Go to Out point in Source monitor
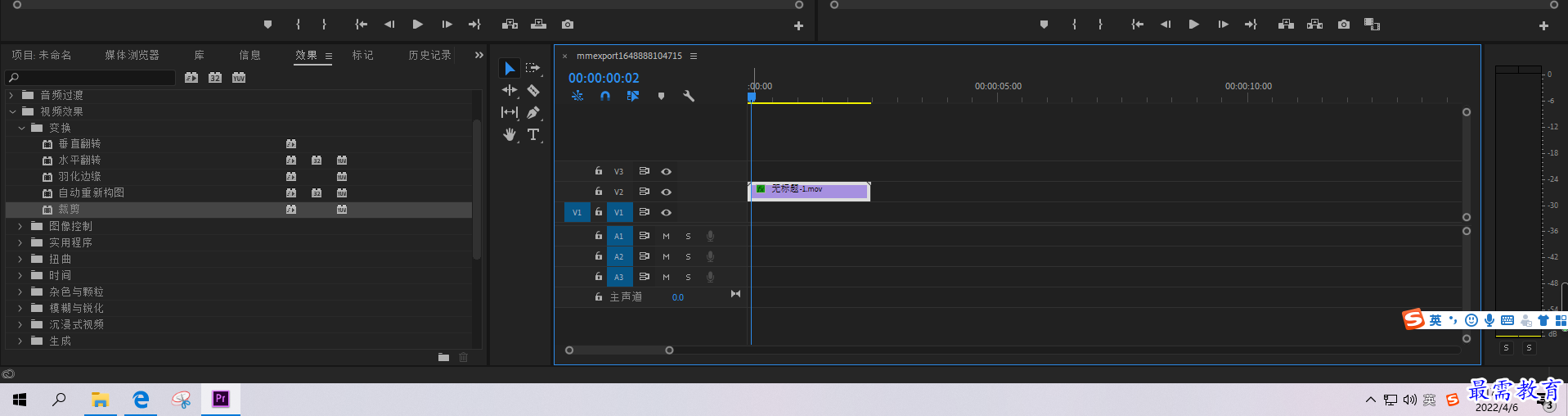 point(474,25)
